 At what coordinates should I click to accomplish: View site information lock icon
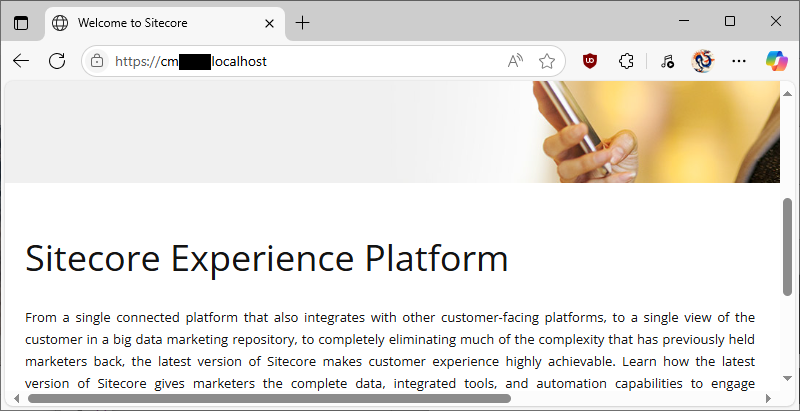pyautogui.click(x=97, y=61)
